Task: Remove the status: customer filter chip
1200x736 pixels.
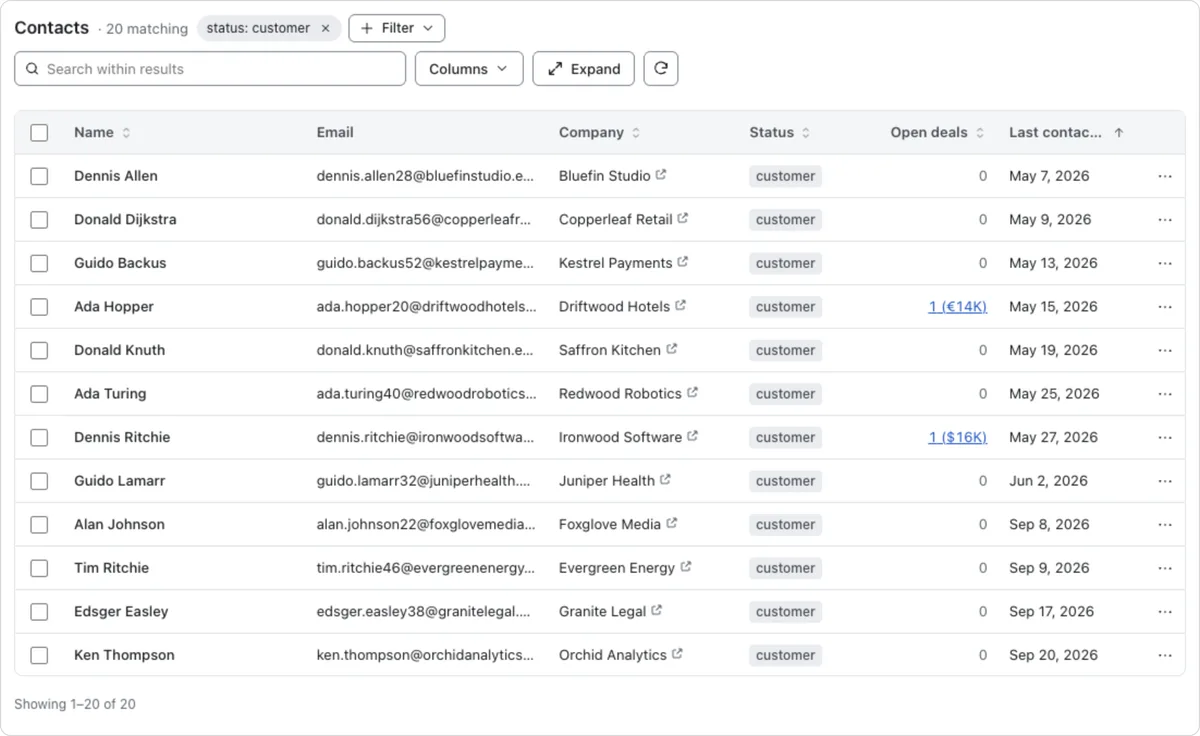Action: 325,28
